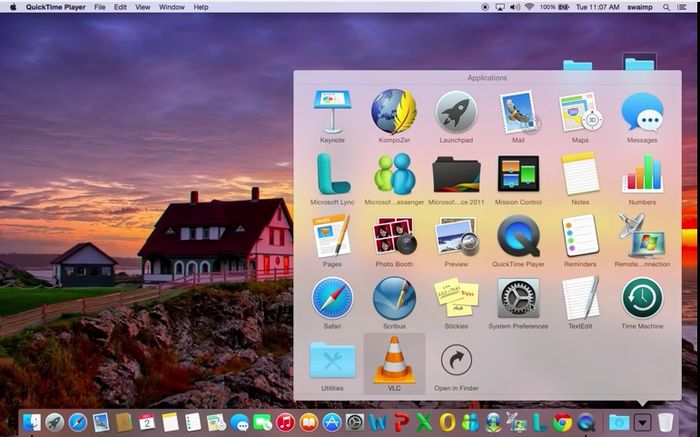Open Contacts book in the Dock

point(124,422)
